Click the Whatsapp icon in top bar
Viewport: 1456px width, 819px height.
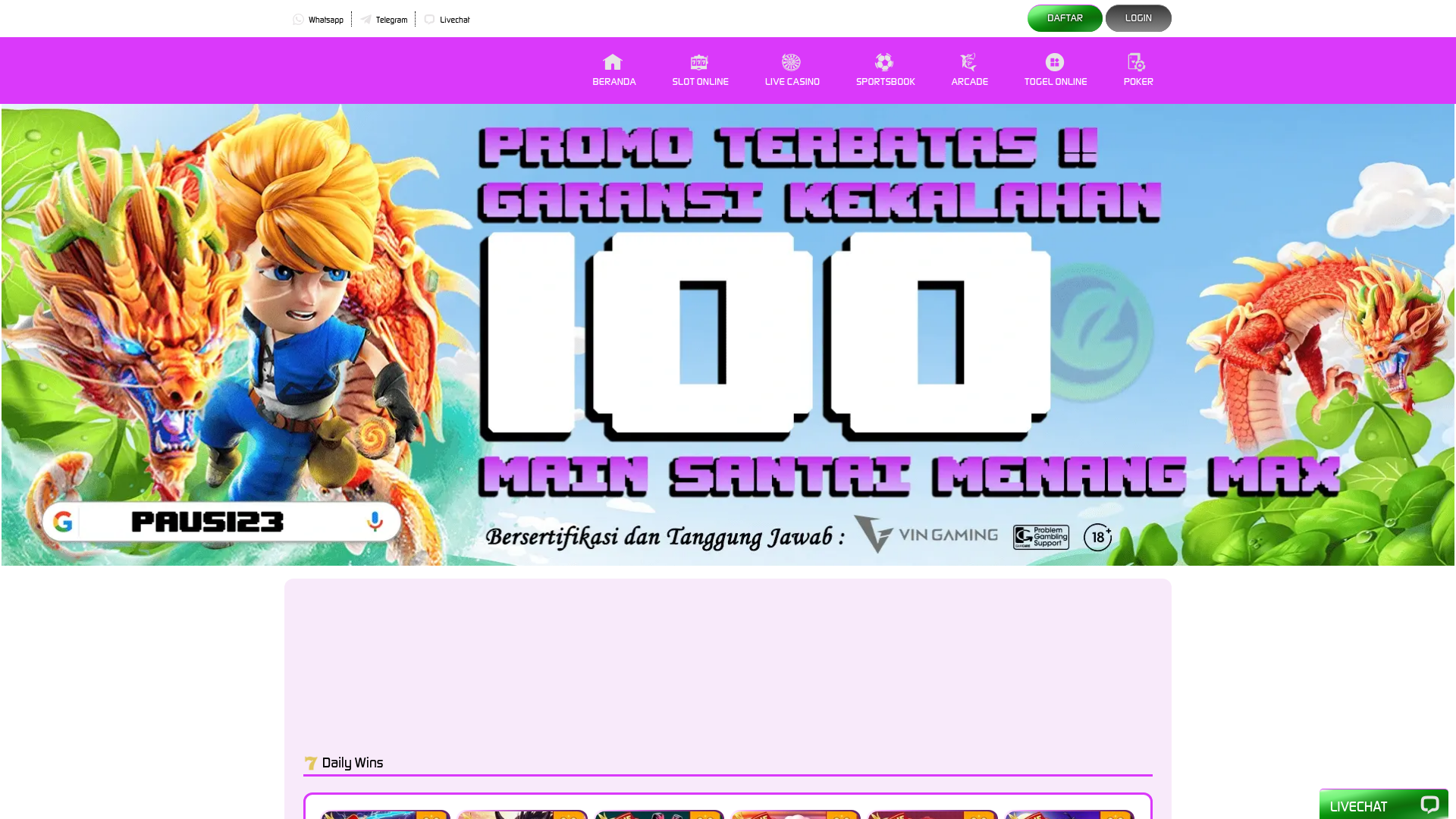coord(298,20)
